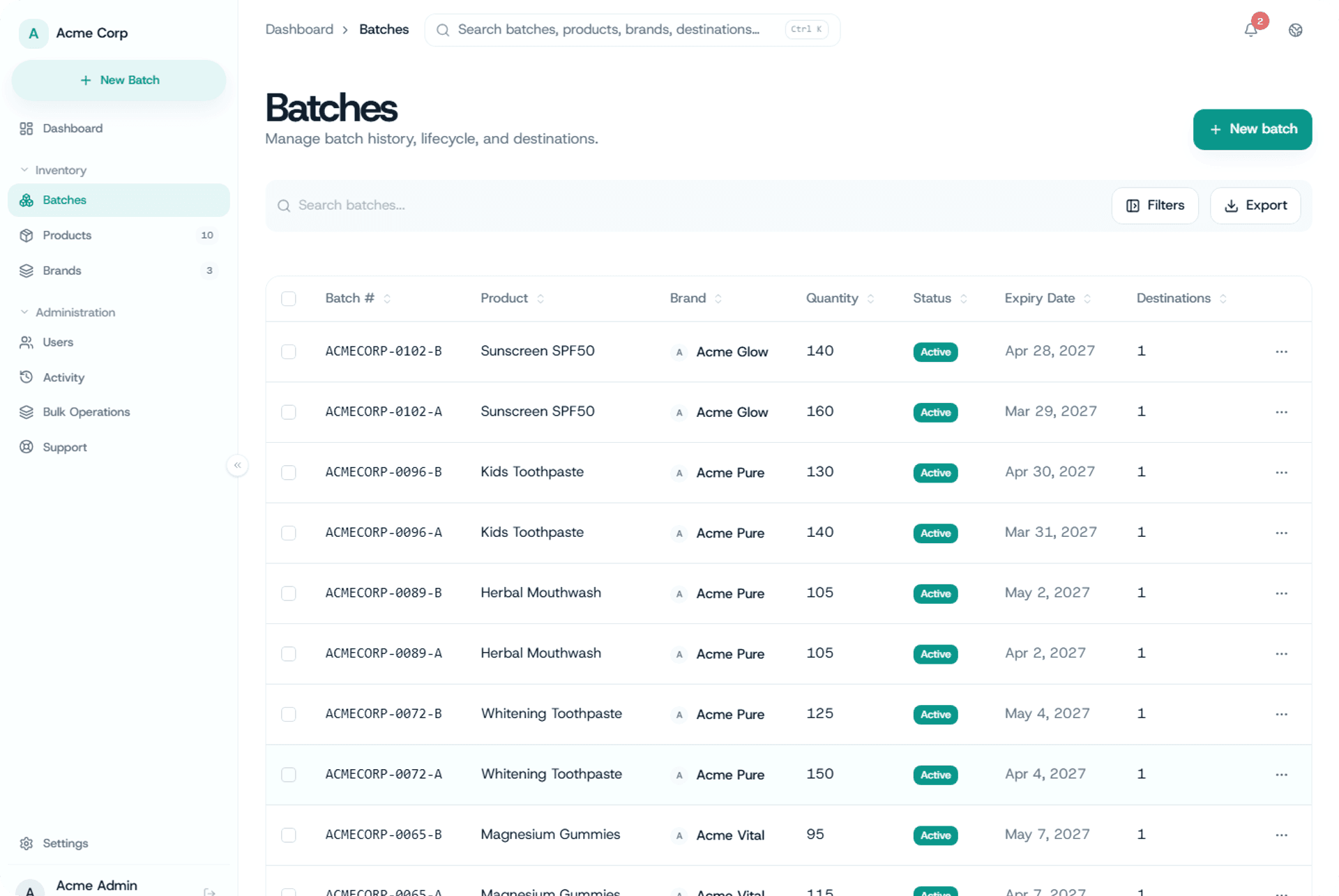Open actions menu for ACMECORP-0089-B
Viewport: 1339px width, 896px height.
(1281, 593)
